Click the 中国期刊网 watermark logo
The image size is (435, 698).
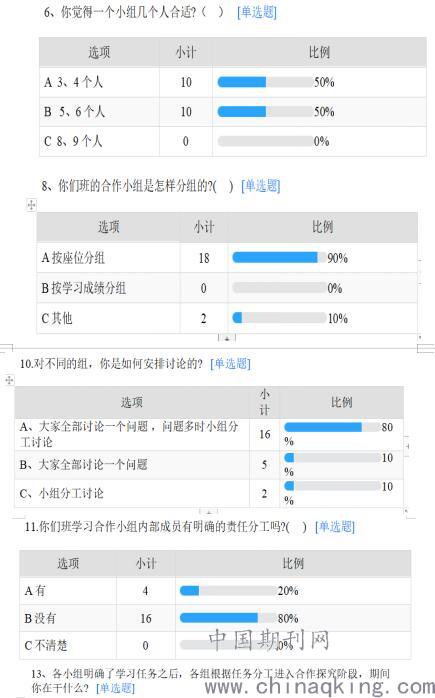pos(269,641)
